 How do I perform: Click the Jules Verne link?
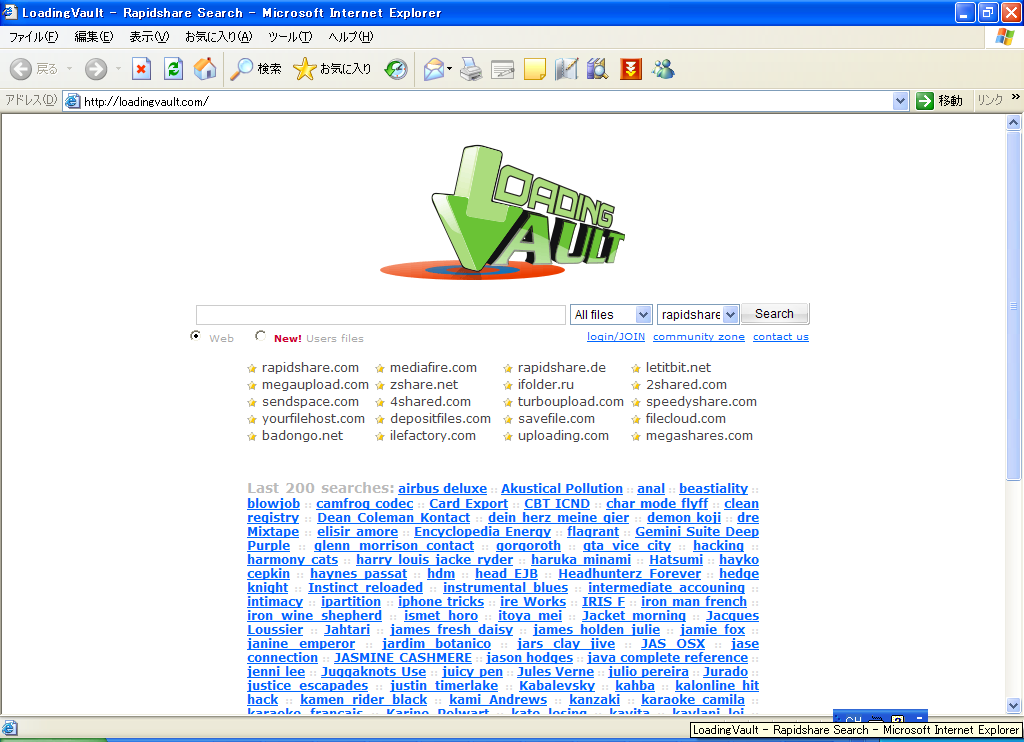555,671
